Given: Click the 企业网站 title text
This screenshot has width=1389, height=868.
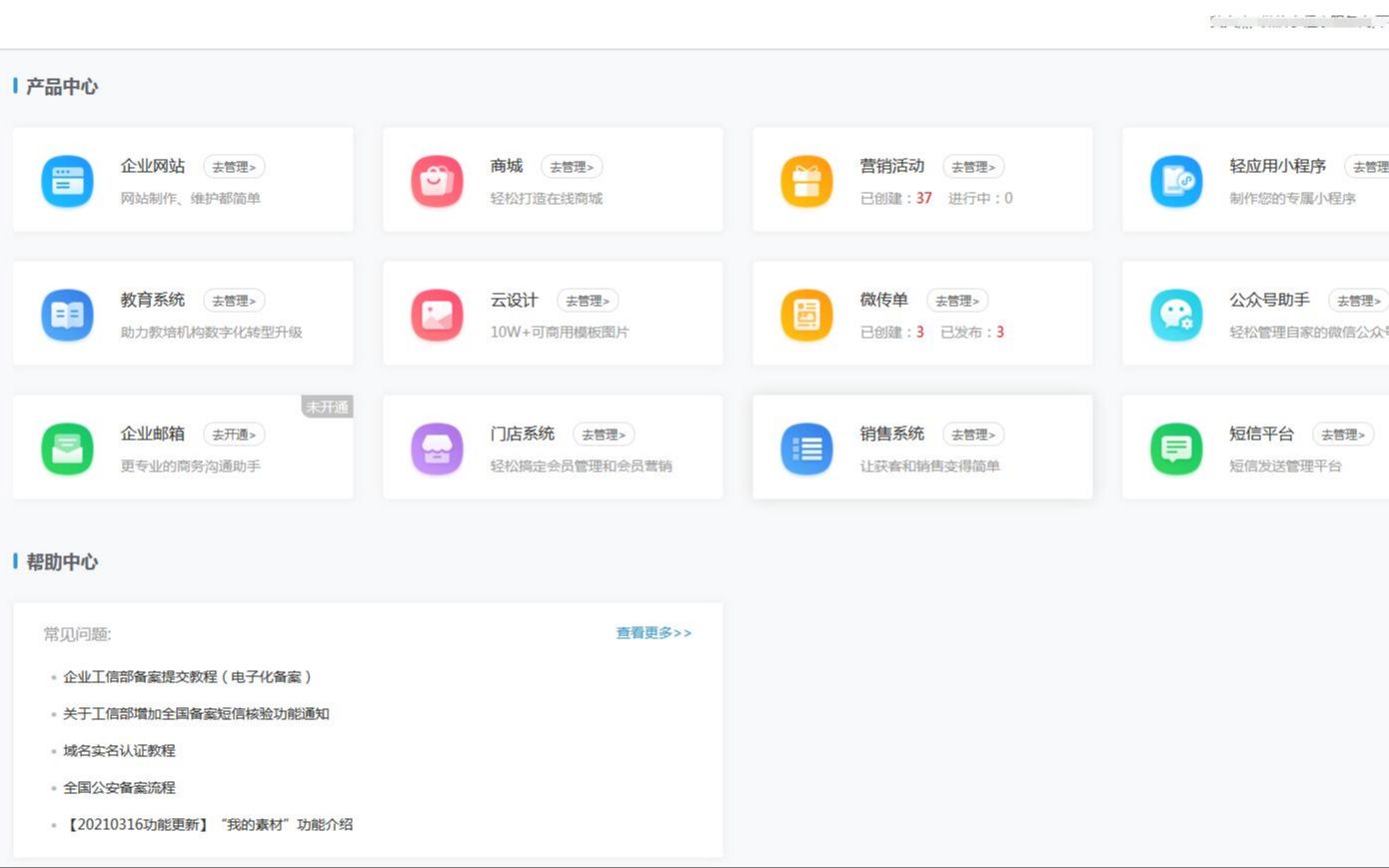Looking at the screenshot, I should 153,166.
